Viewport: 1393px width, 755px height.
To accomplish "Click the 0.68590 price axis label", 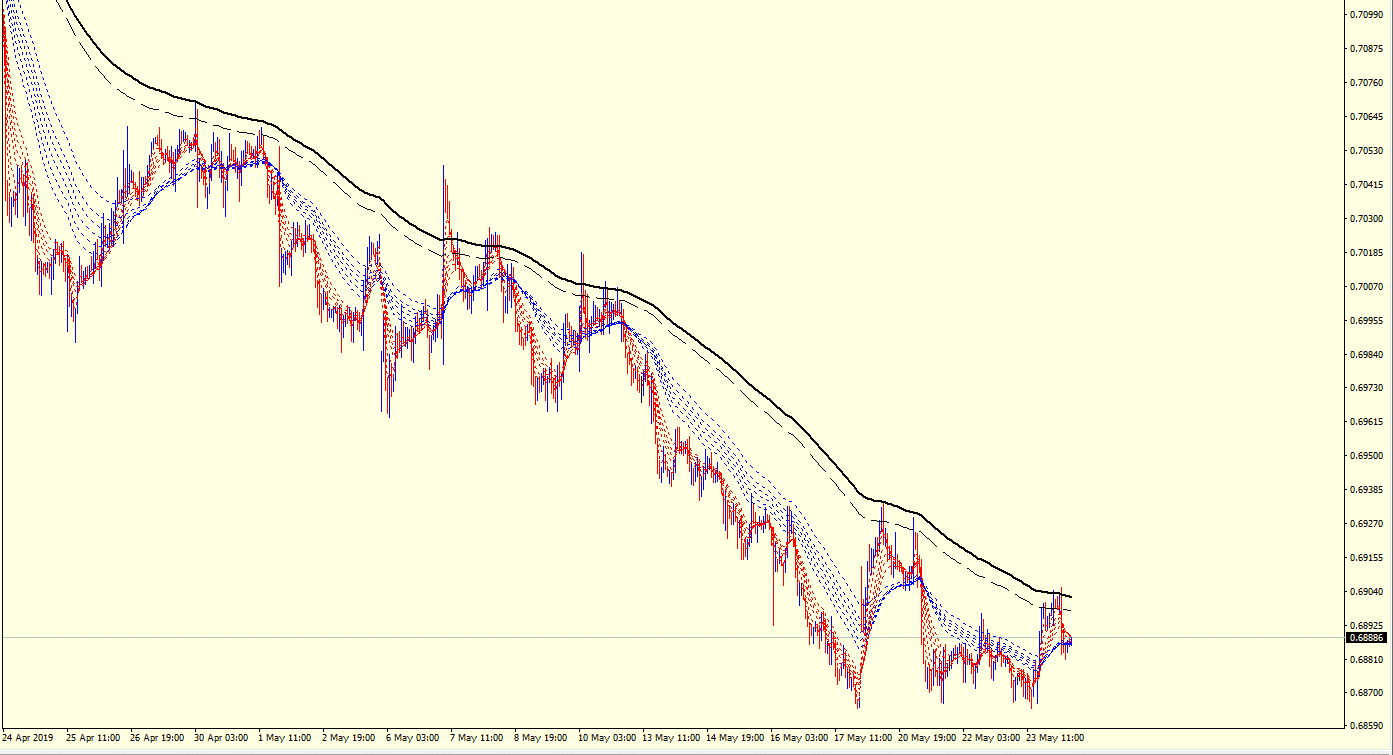I will 1365,726.
